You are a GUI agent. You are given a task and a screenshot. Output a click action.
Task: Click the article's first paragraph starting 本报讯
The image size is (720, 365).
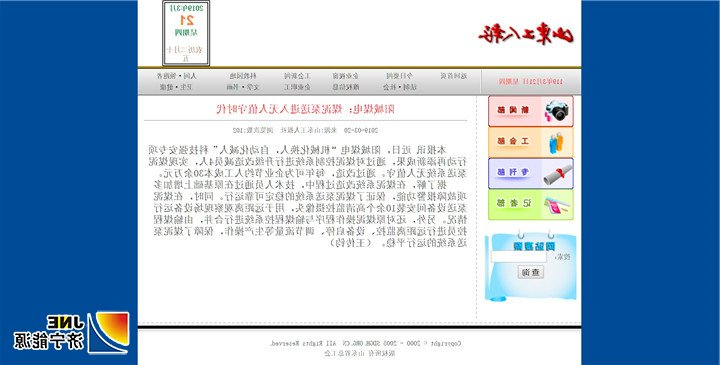pyautogui.click(x=307, y=162)
